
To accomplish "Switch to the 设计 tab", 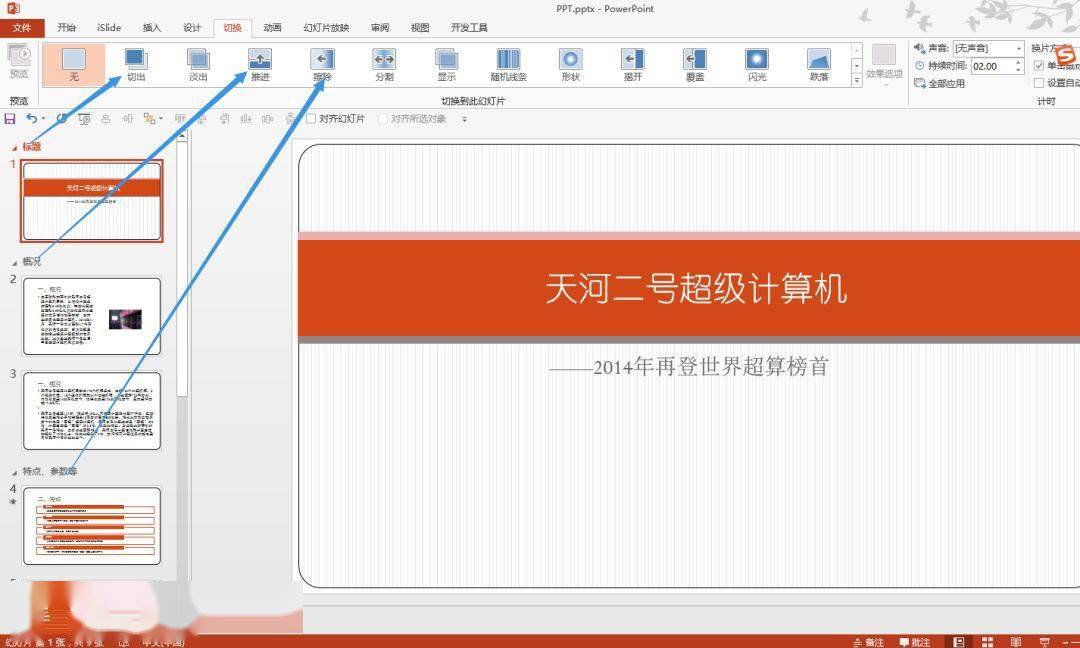I will [x=192, y=28].
